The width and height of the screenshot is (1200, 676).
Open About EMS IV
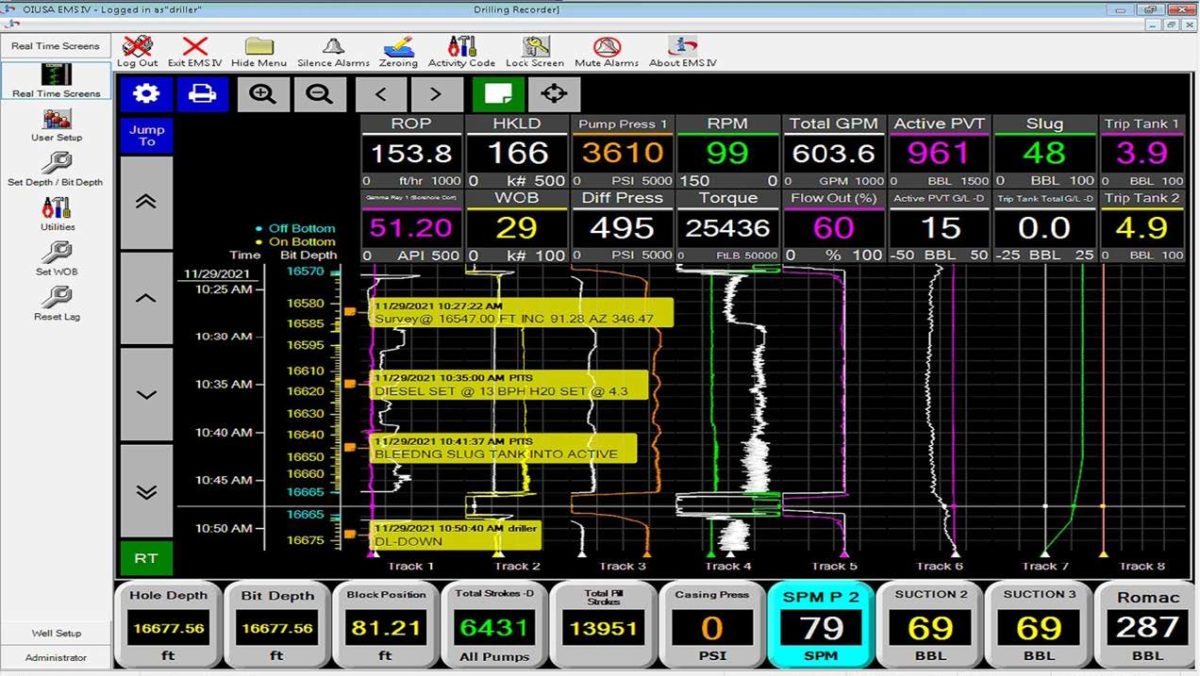click(x=683, y=48)
